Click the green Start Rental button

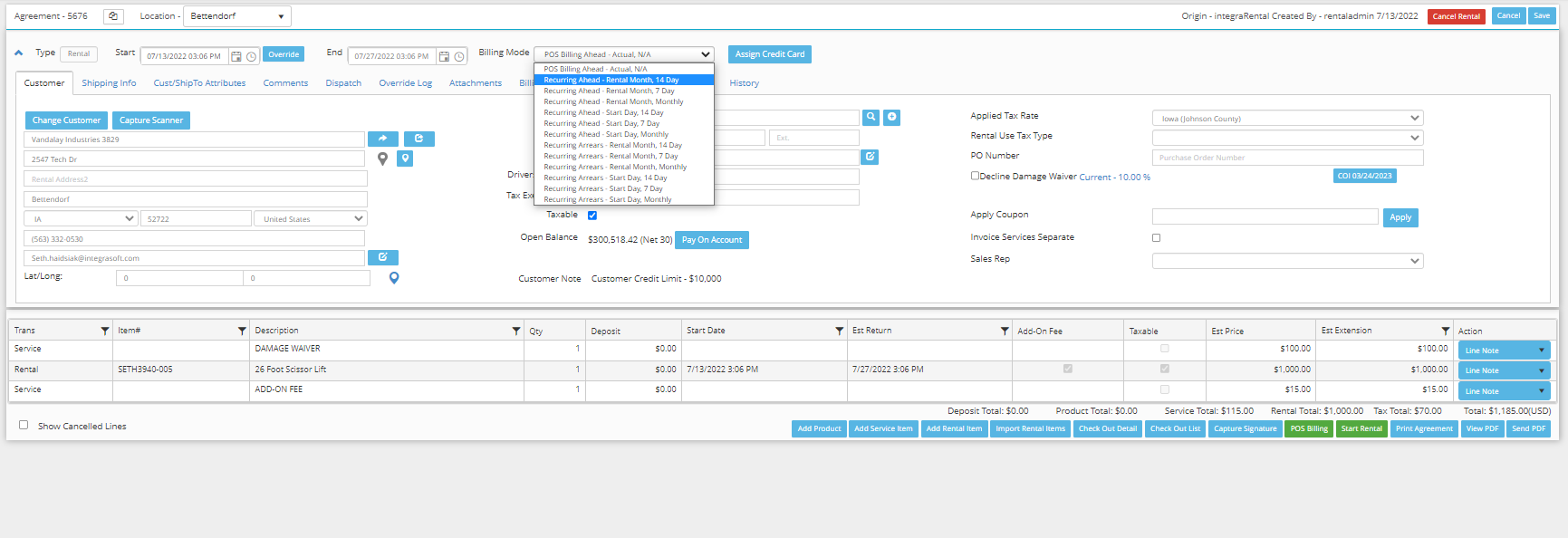[x=1361, y=428]
